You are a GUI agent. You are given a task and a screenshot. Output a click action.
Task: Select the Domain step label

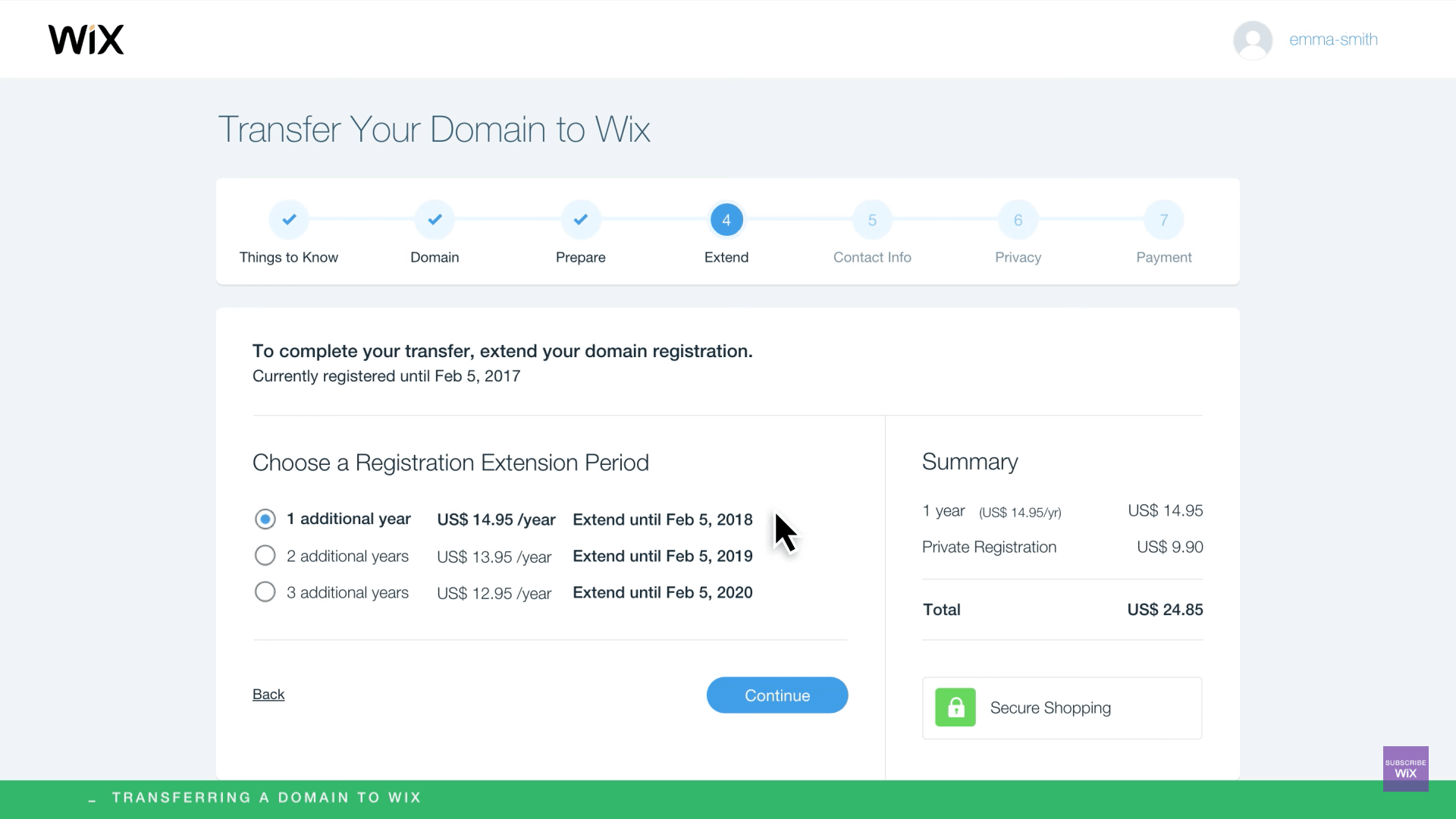pyautogui.click(x=435, y=257)
